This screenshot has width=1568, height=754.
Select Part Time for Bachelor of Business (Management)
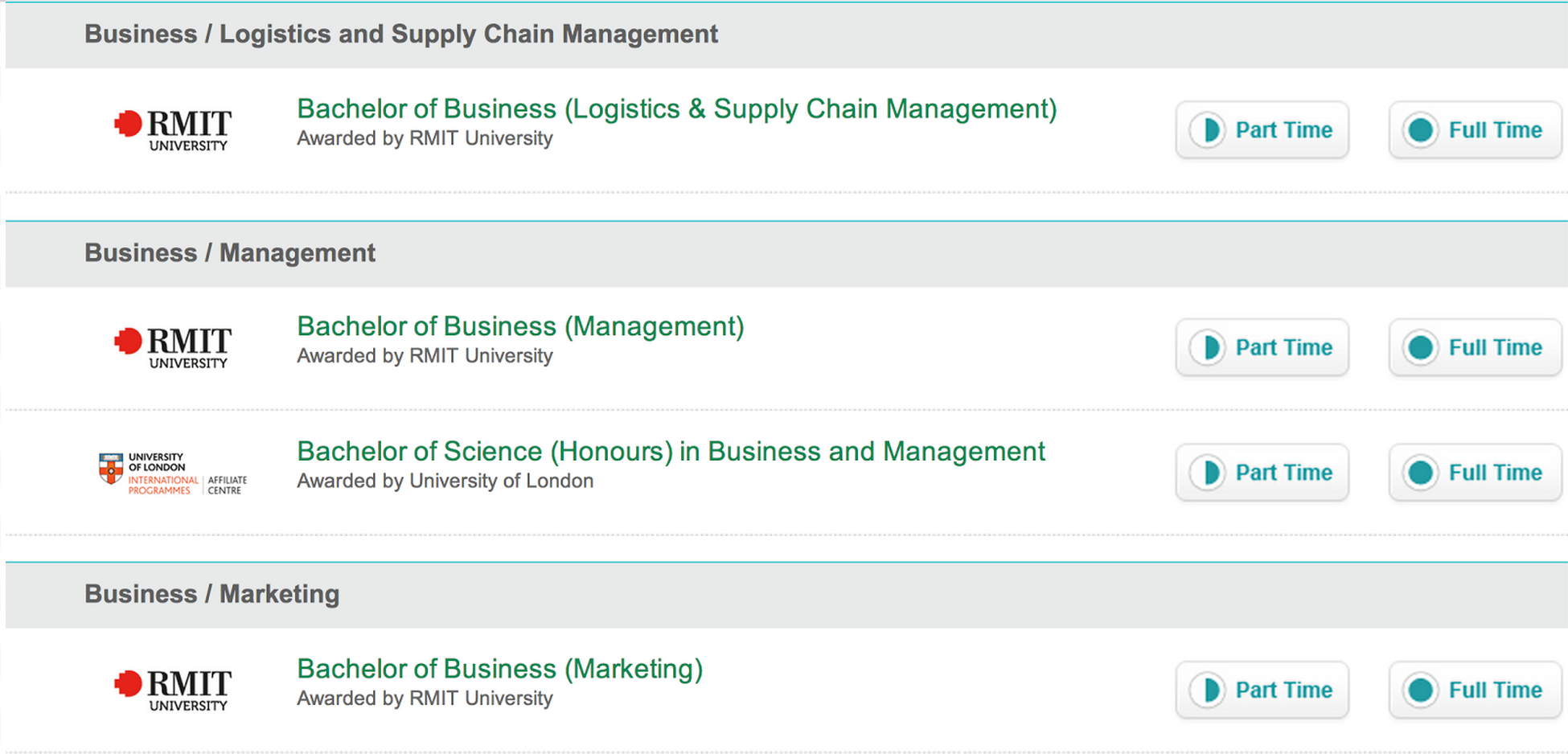click(1262, 347)
